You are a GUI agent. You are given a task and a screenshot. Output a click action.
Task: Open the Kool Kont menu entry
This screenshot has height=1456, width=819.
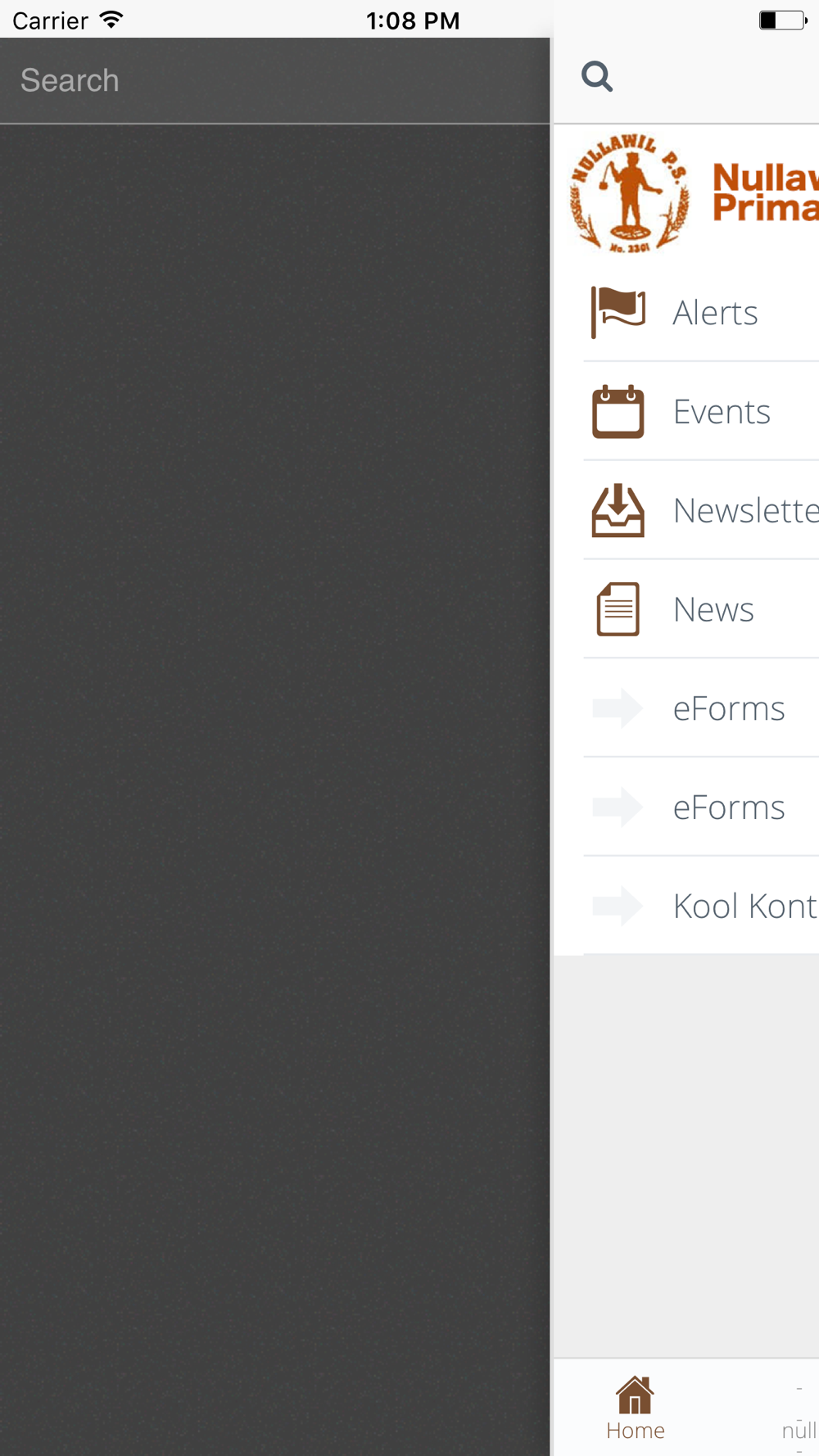pos(701,906)
